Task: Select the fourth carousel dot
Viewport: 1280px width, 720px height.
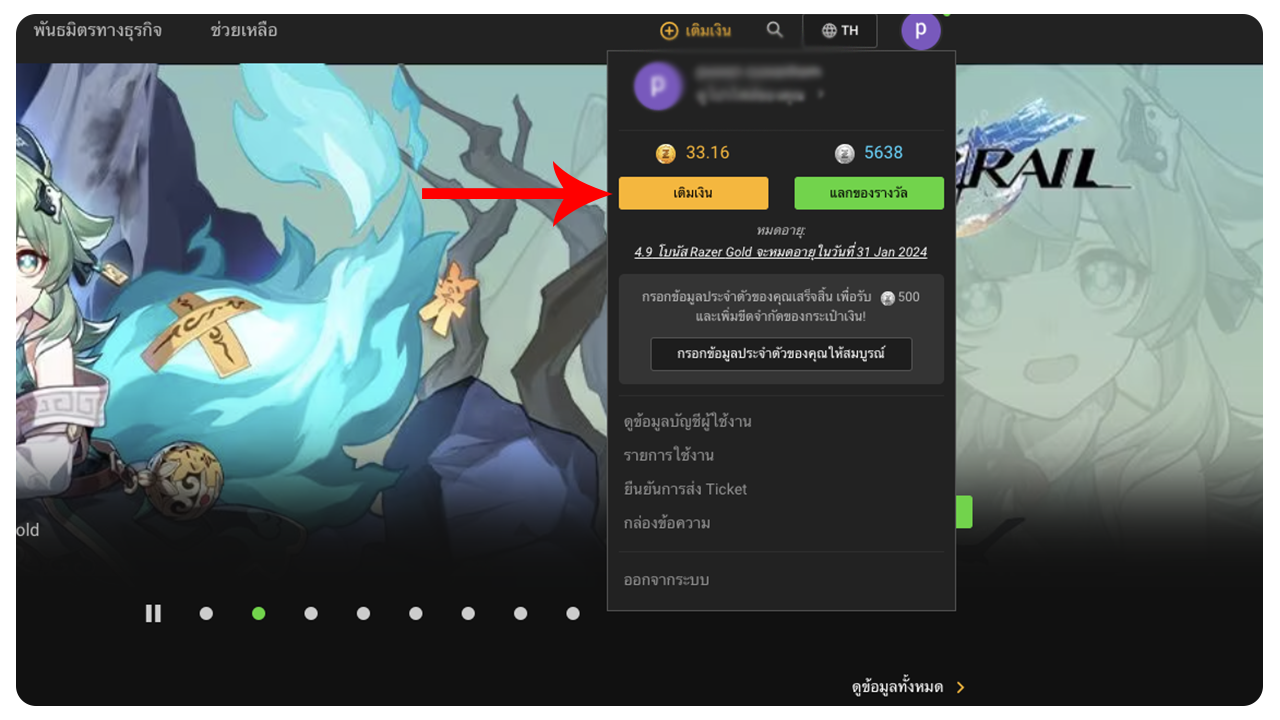Action: [363, 613]
